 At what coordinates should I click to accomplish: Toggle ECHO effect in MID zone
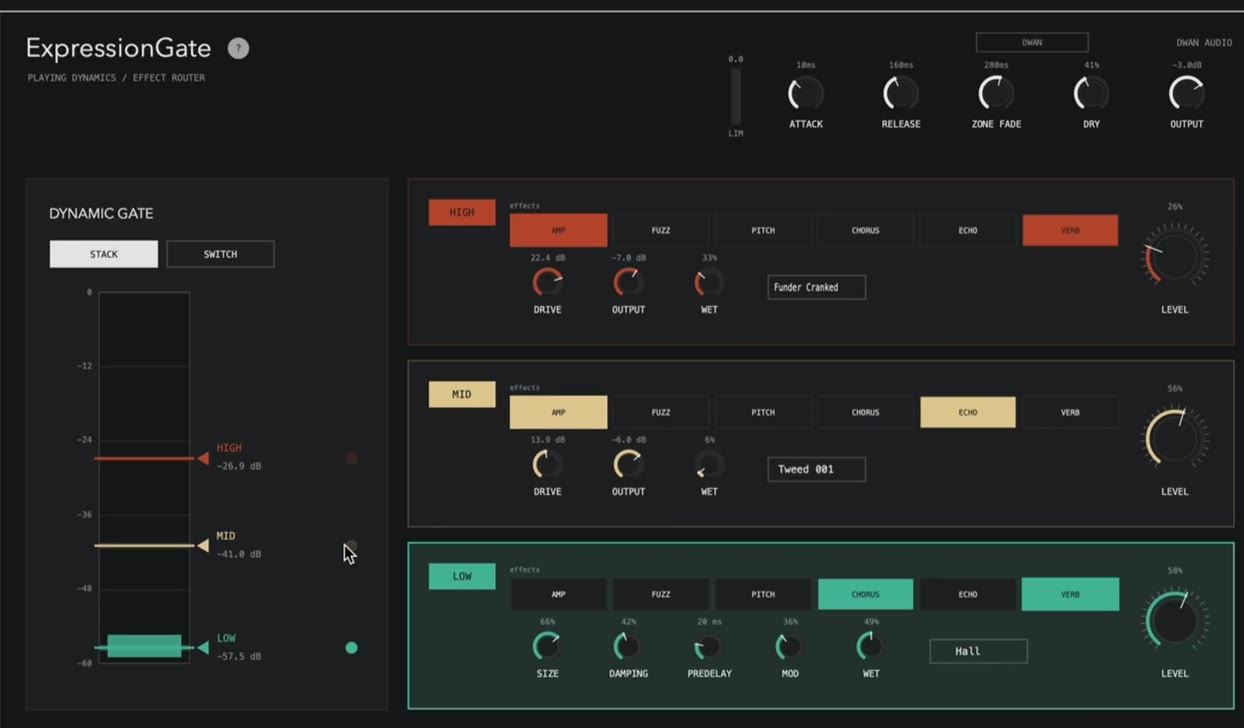968,412
